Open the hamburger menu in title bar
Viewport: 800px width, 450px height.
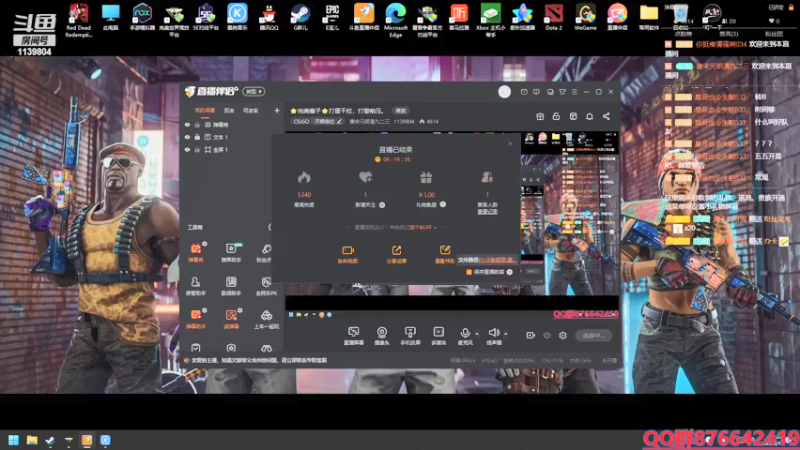574,92
